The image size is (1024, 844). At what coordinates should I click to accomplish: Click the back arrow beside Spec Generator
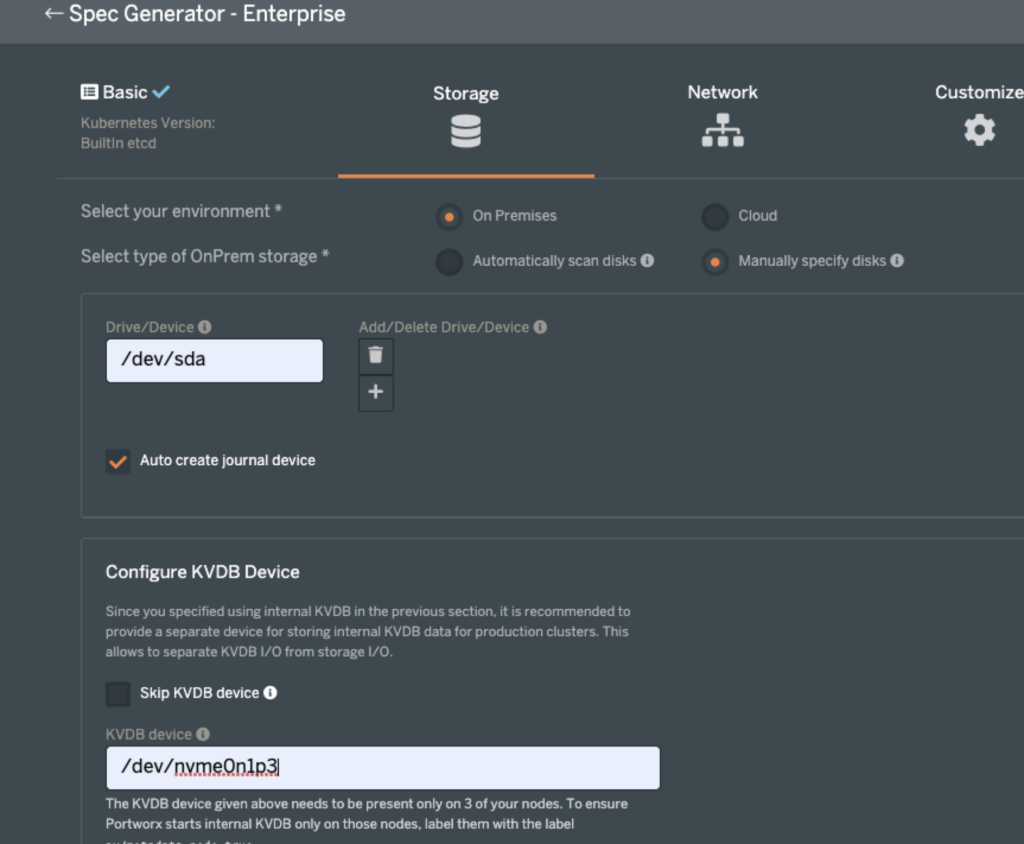54,15
